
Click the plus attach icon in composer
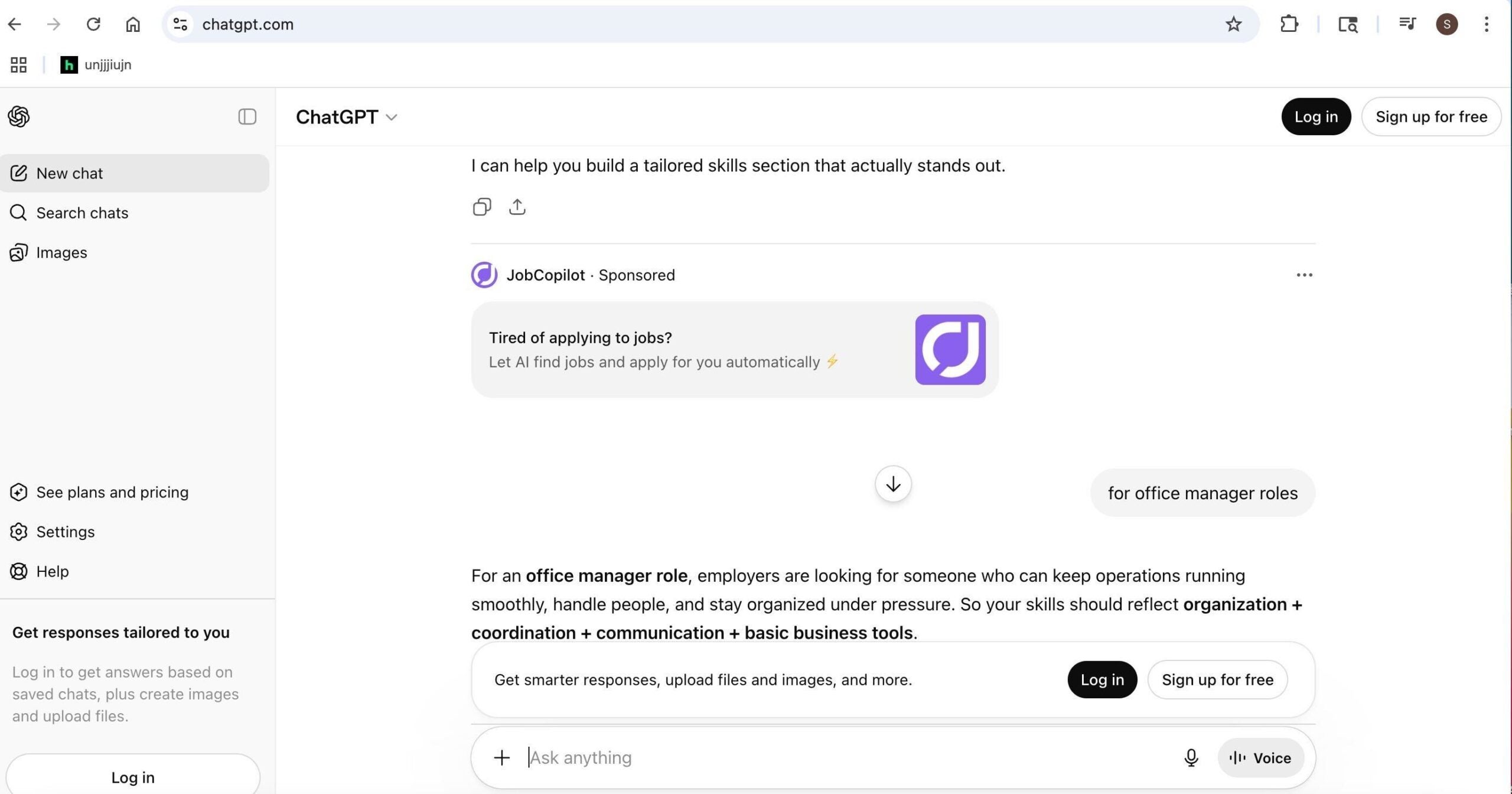[x=501, y=757]
